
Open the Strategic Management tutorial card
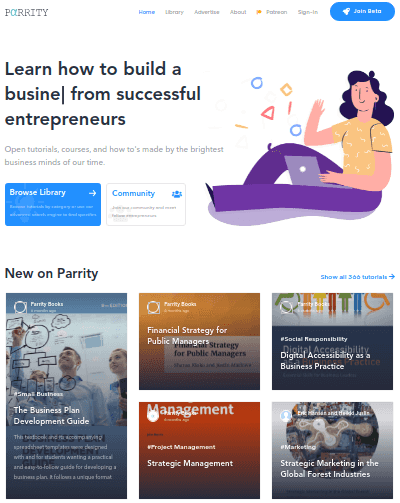coord(199,450)
